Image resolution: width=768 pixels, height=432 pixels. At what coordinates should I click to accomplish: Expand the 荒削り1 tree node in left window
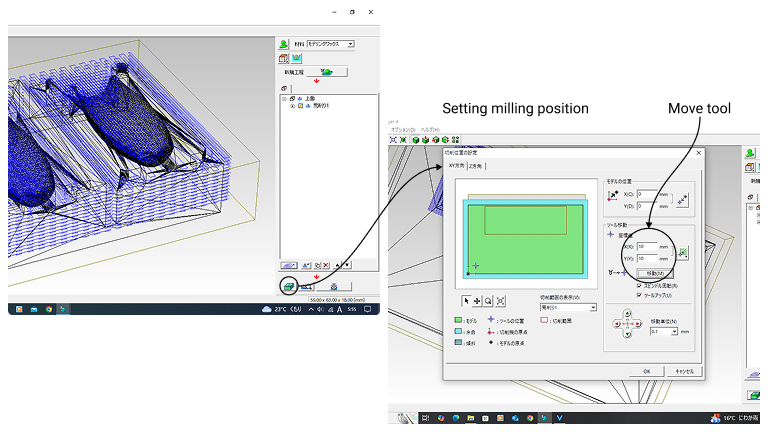pos(292,106)
